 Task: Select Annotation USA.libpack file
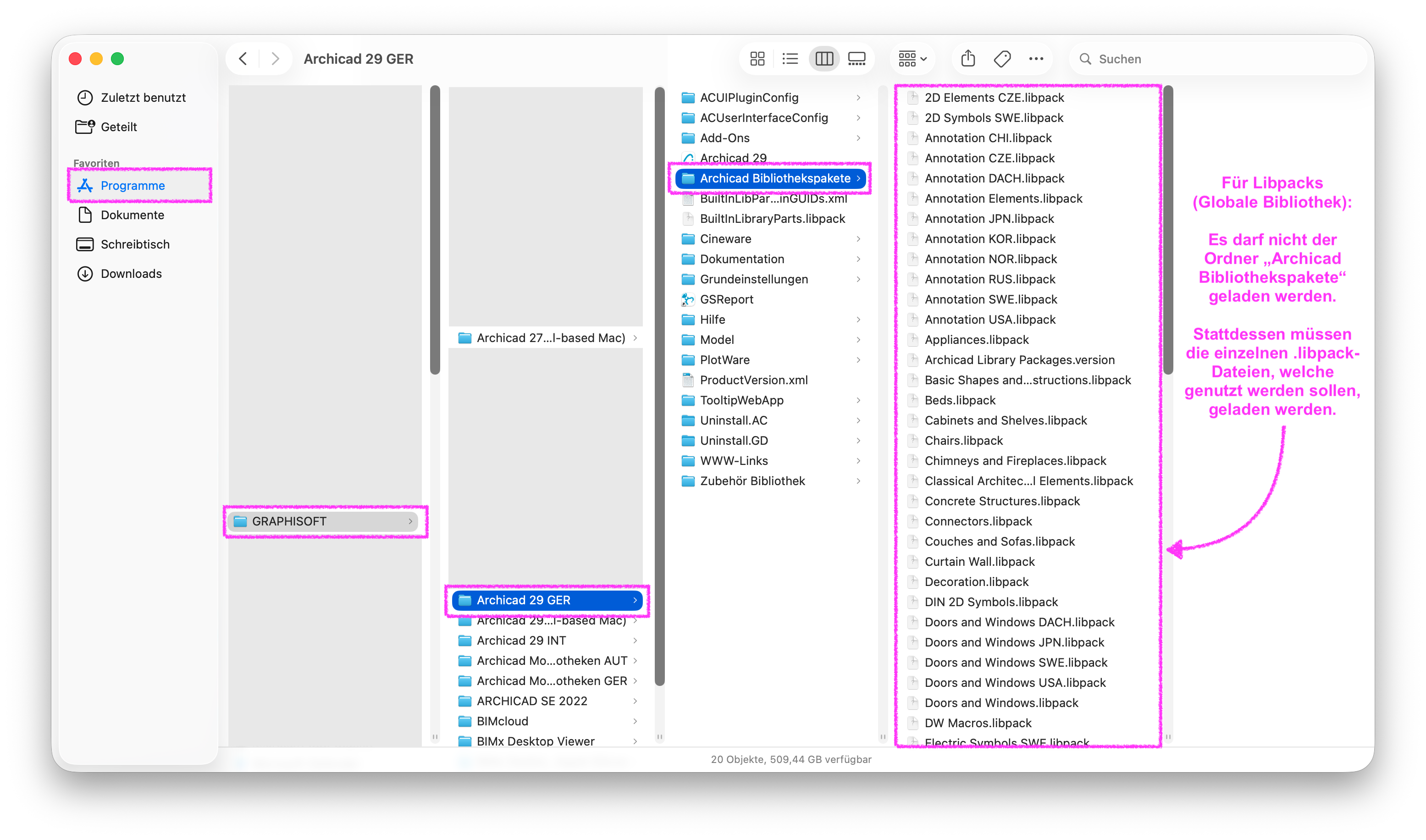[x=1028, y=320]
